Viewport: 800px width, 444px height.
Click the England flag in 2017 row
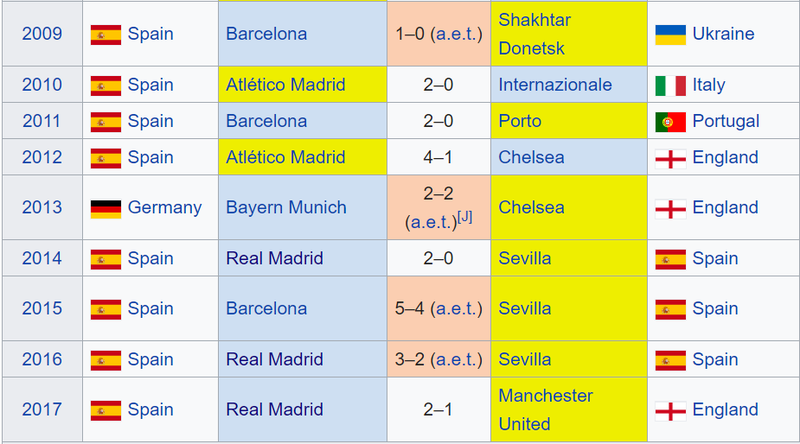[670, 411]
